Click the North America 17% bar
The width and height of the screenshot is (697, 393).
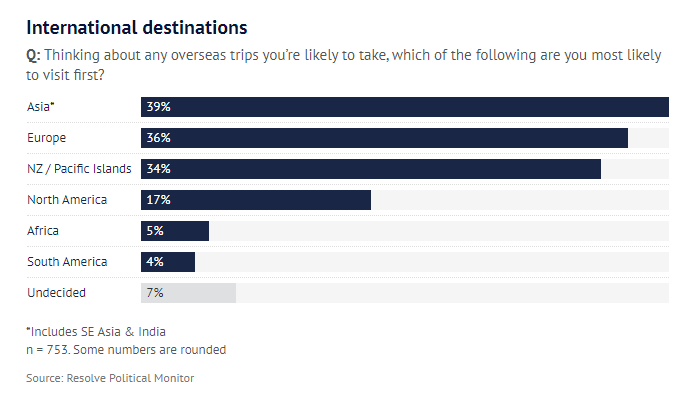click(x=256, y=200)
